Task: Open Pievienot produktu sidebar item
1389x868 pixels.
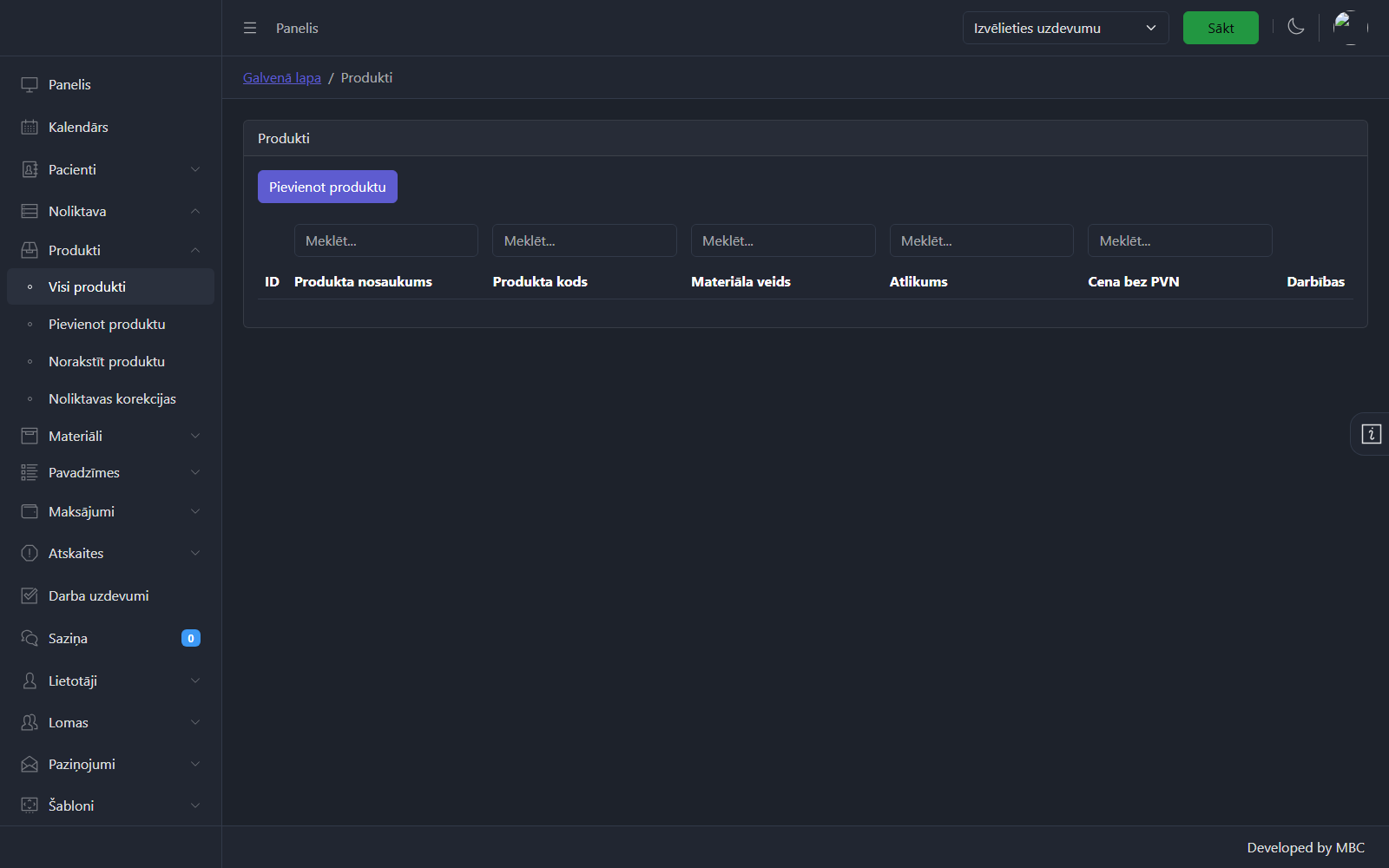Action: [x=110, y=324]
